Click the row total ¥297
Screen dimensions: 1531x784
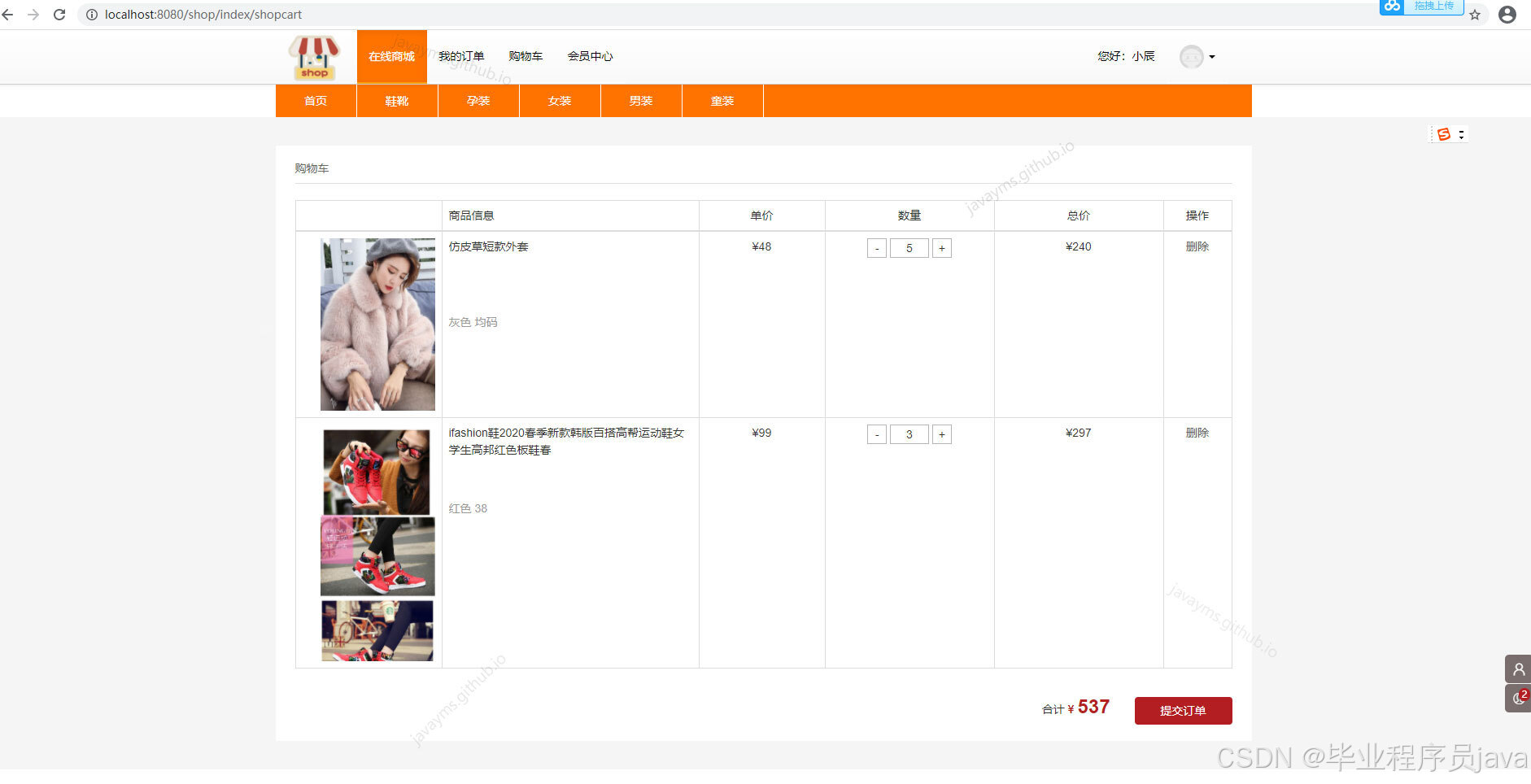(x=1079, y=433)
